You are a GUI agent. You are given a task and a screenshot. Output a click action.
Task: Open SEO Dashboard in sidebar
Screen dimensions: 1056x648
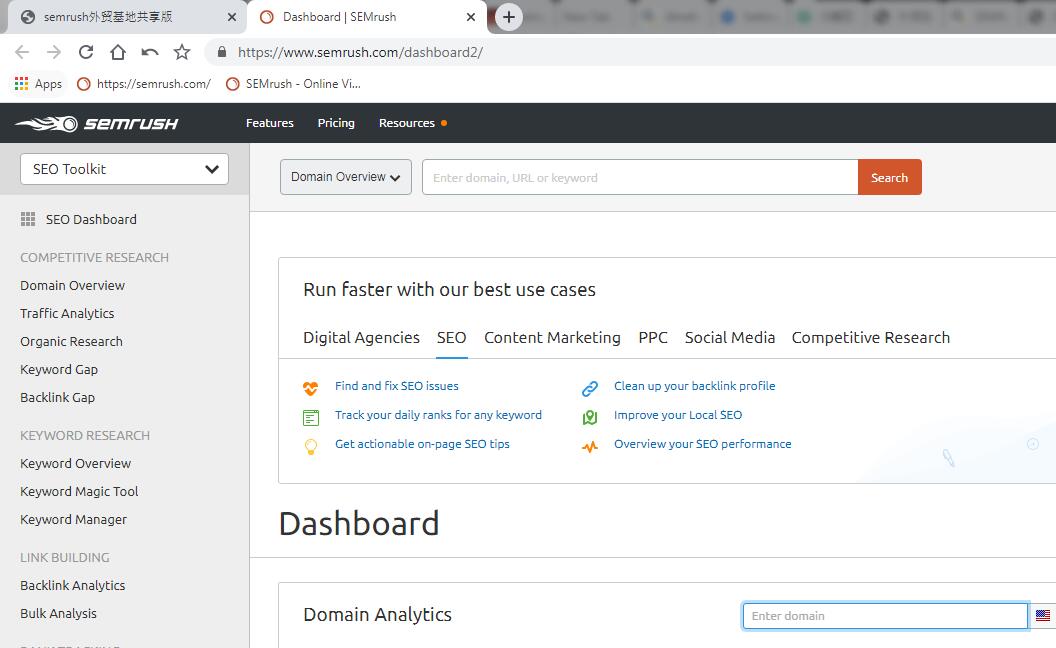(x=91, y=220)
